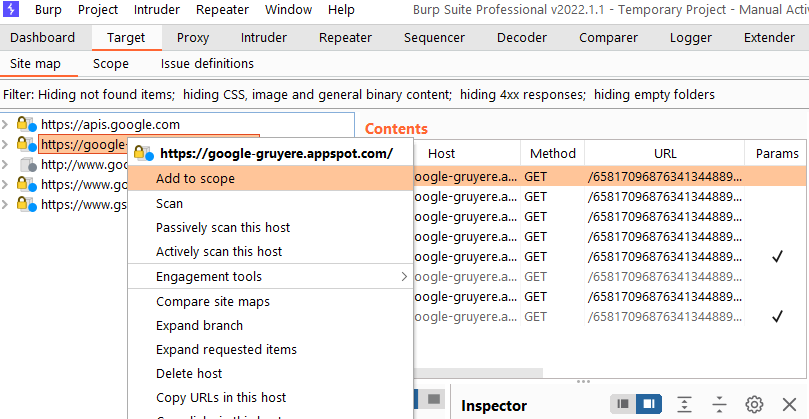Select Add to scope in context menu
Screen dimensions: 809x419
pyautogui.click(x=196, y=179)
